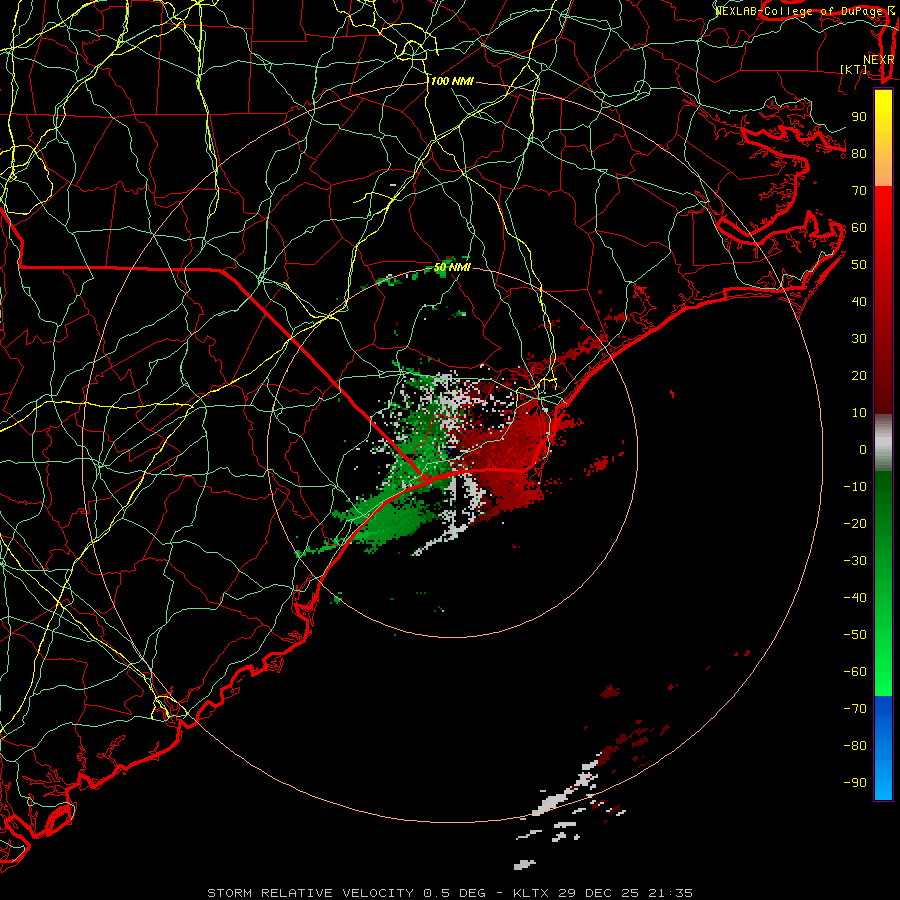Image resolution: width=900 pixels, height=900 pixels.
Task: Click the "100 NMI" range ring label
Action: click(452, 82)
